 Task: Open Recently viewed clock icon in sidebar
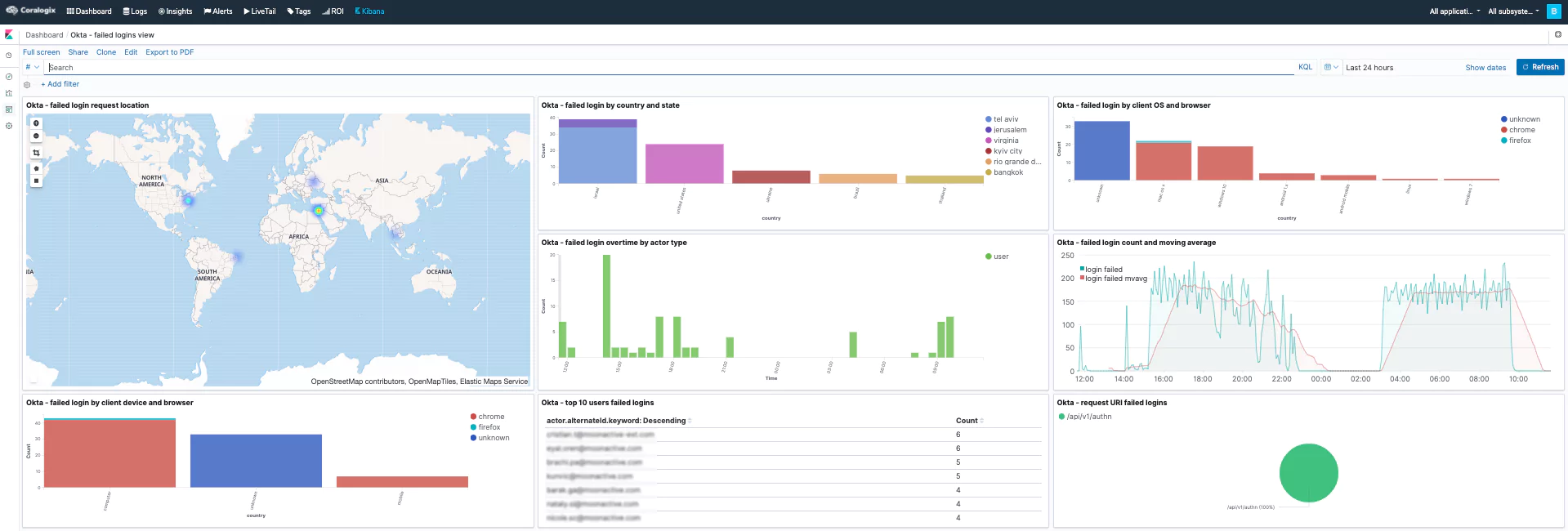coord(9,56)
